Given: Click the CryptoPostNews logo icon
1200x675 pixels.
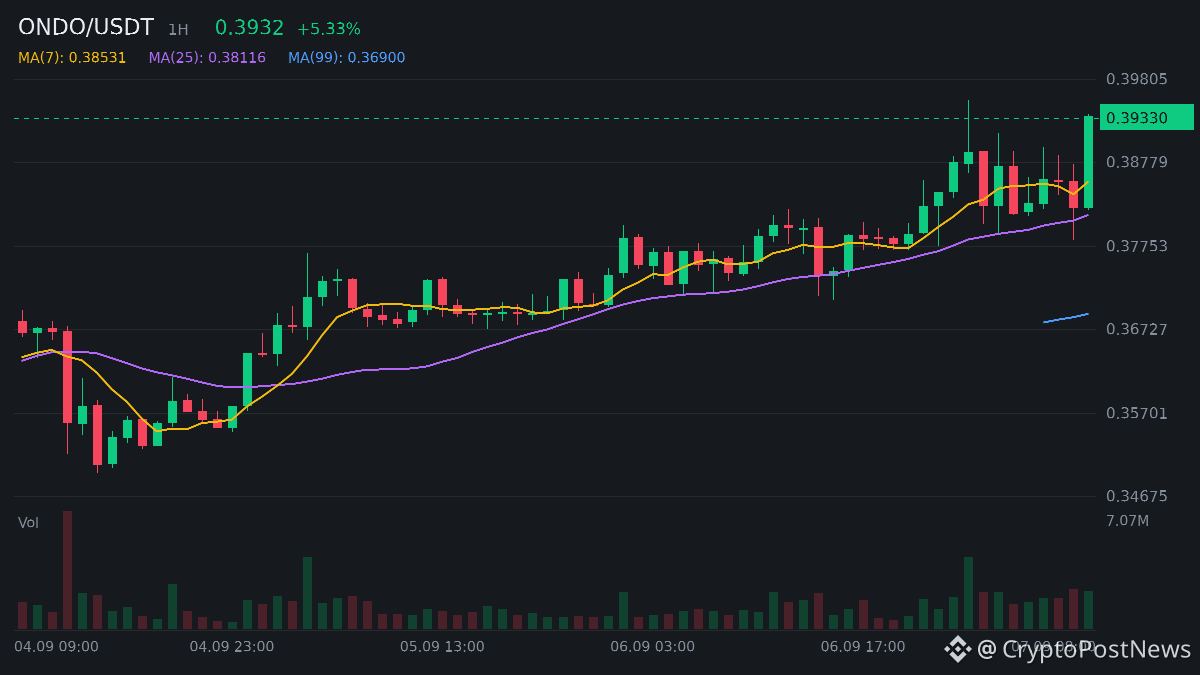Looking at the screenshot, I should 958,649.
